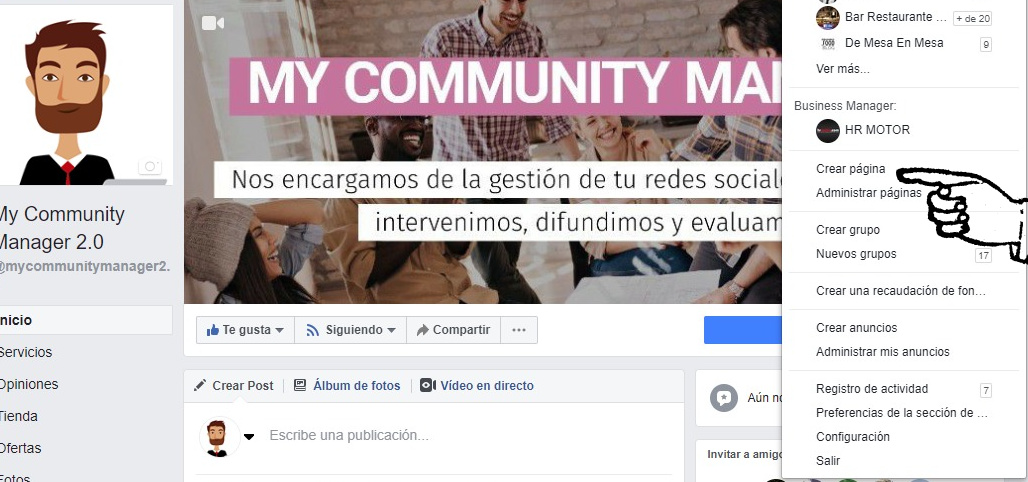Click the De Mesa En Mesa page icon
This screenshot has width=1028, height=482.
(x=827, y=43)
